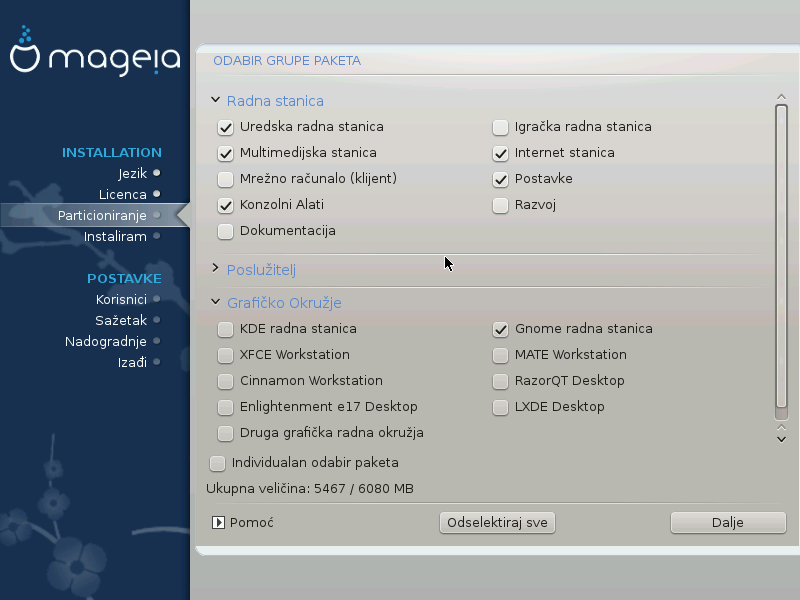The height and width of the screenshot is (600, 800).
Task: Select Nadogradnje step in sidebar
Action: 106,341
